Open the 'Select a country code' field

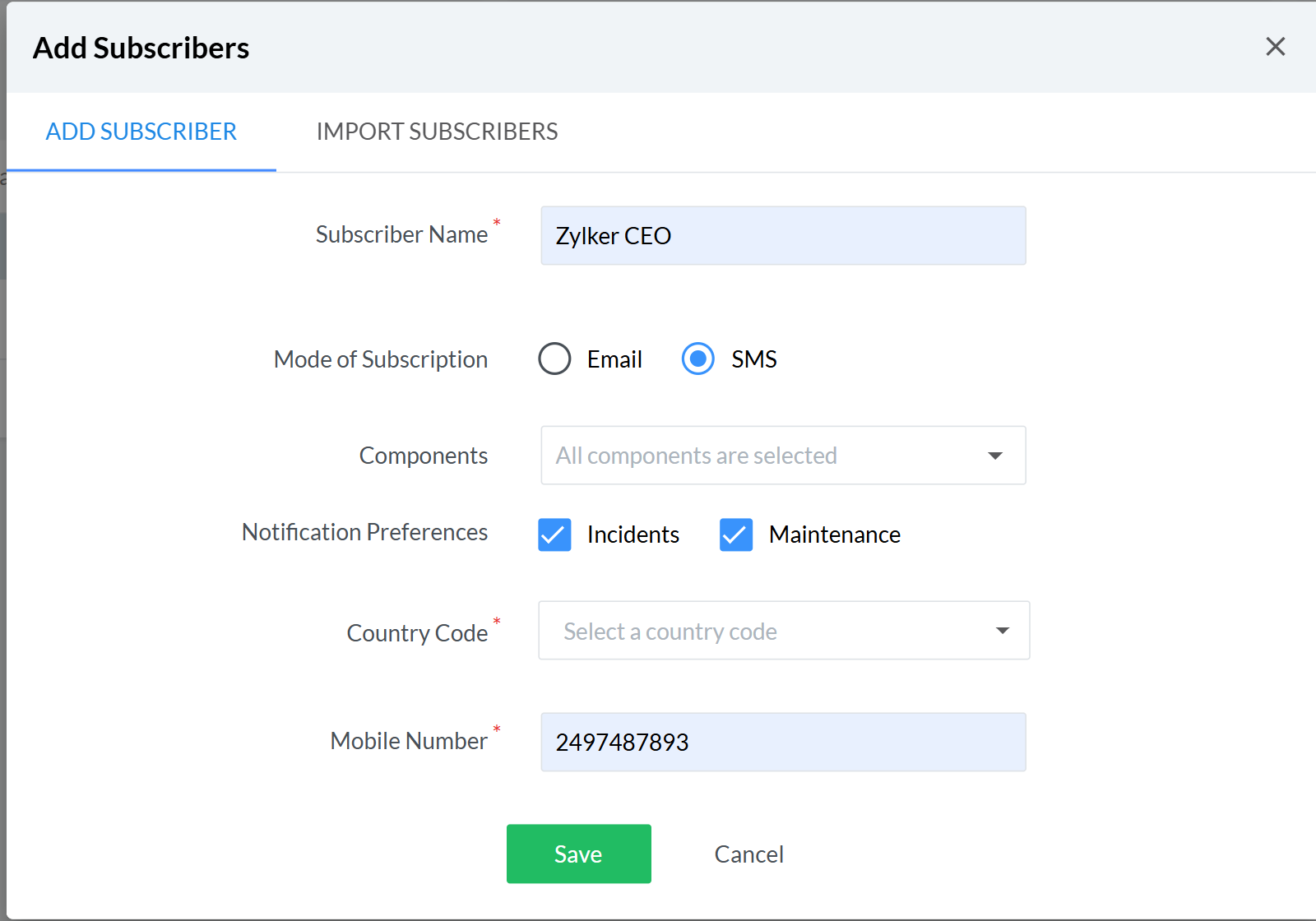point(765,631)
